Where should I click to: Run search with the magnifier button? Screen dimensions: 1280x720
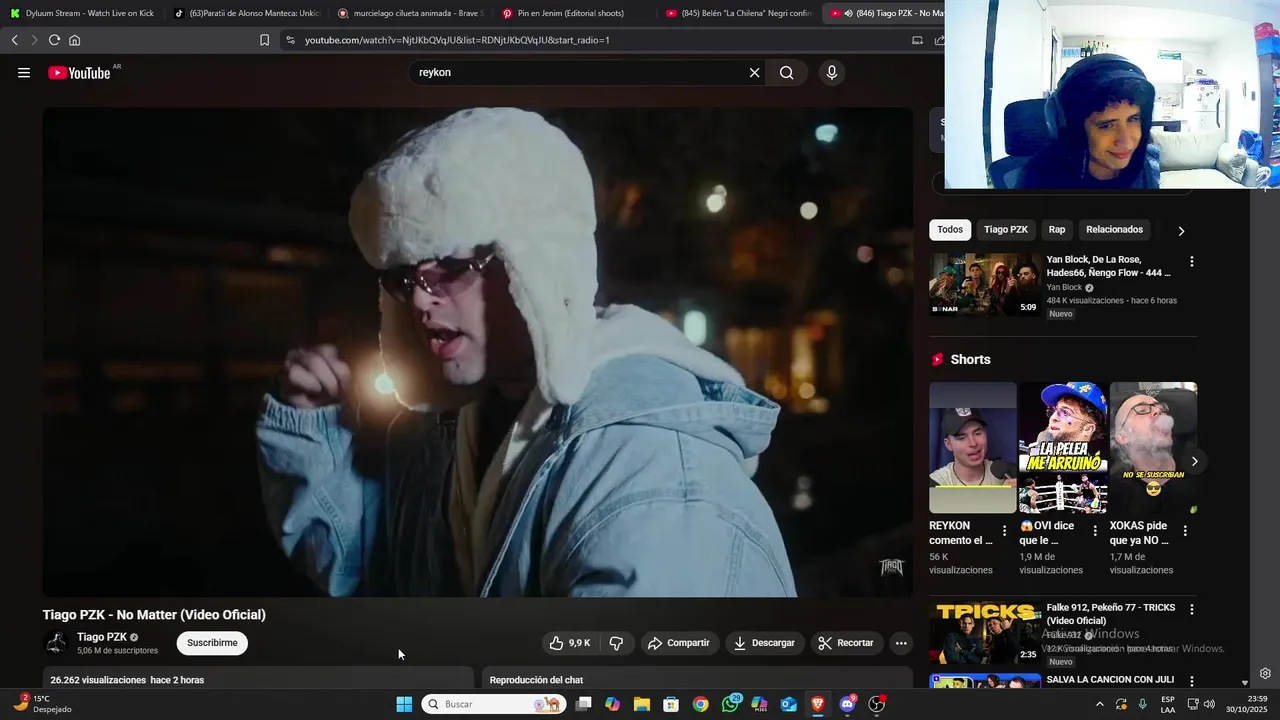click(787, 72)
